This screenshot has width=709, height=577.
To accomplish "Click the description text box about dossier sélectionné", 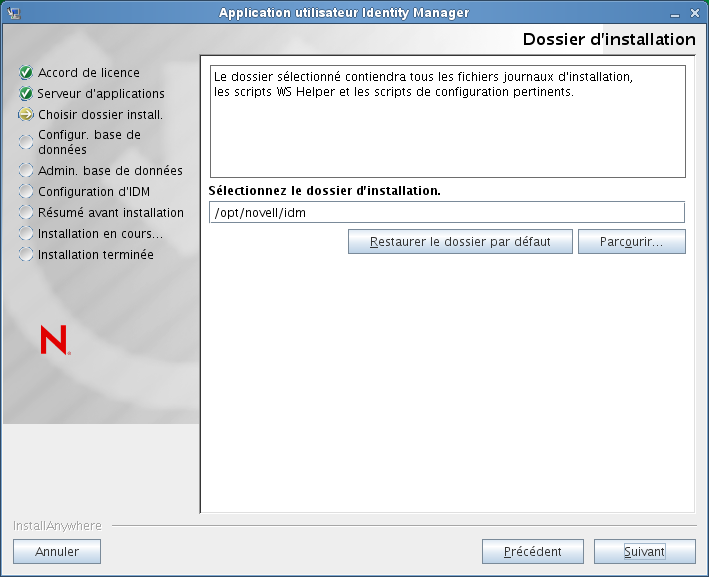I will tap(448, 122).
